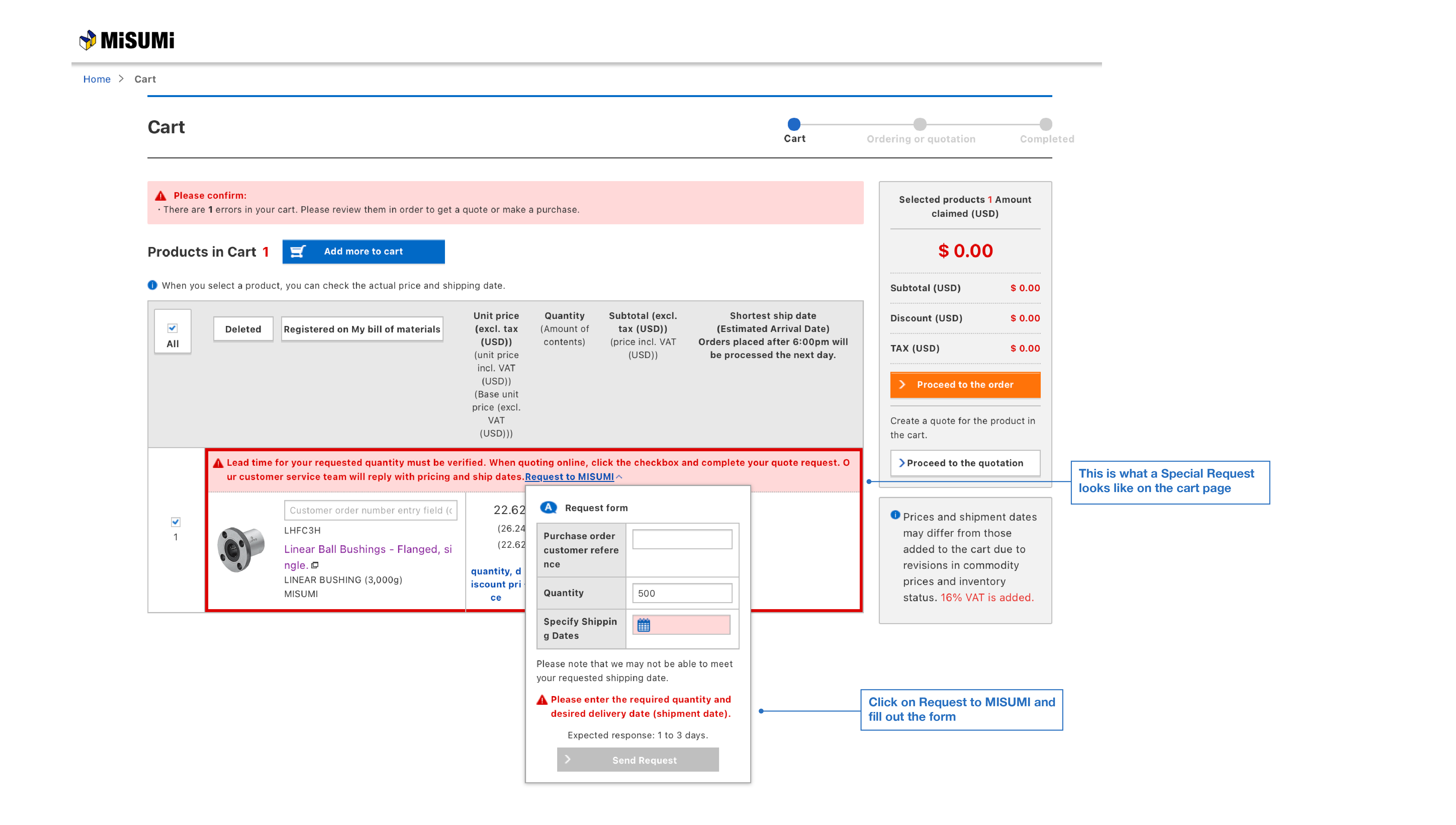Click the info icon beside price disclaimer
The image size is (1456, 825).
tap(895, 515)
